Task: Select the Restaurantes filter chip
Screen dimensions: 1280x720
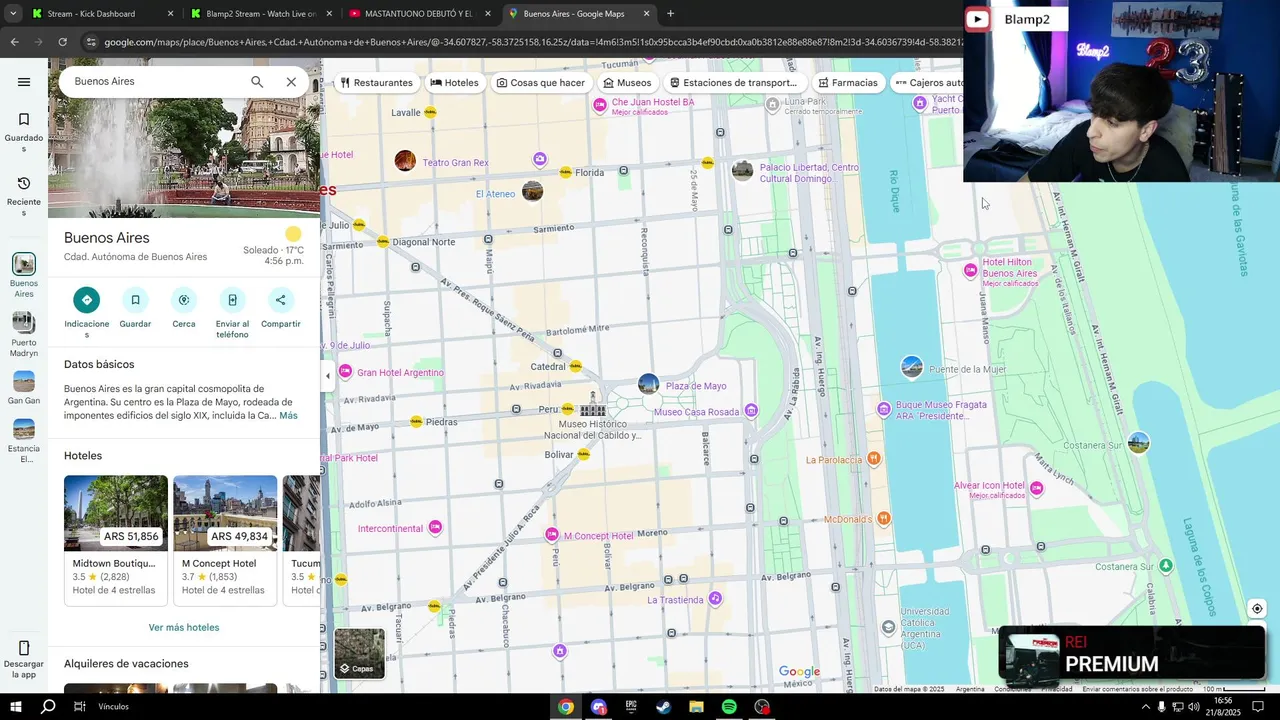Action: [377, 83]
